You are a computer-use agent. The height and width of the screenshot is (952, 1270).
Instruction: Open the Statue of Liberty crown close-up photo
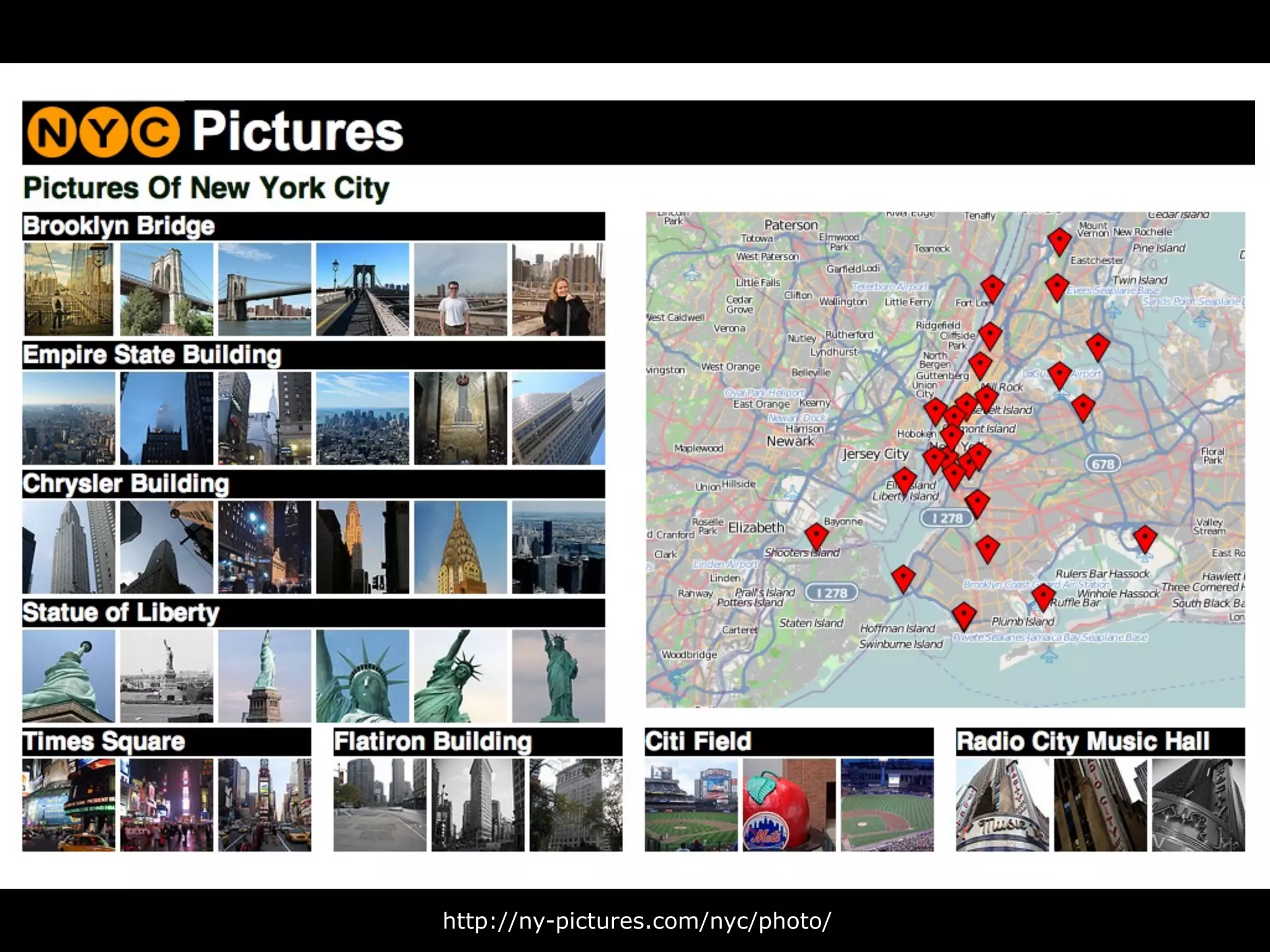pyautogui.click(x=363, y=676)
